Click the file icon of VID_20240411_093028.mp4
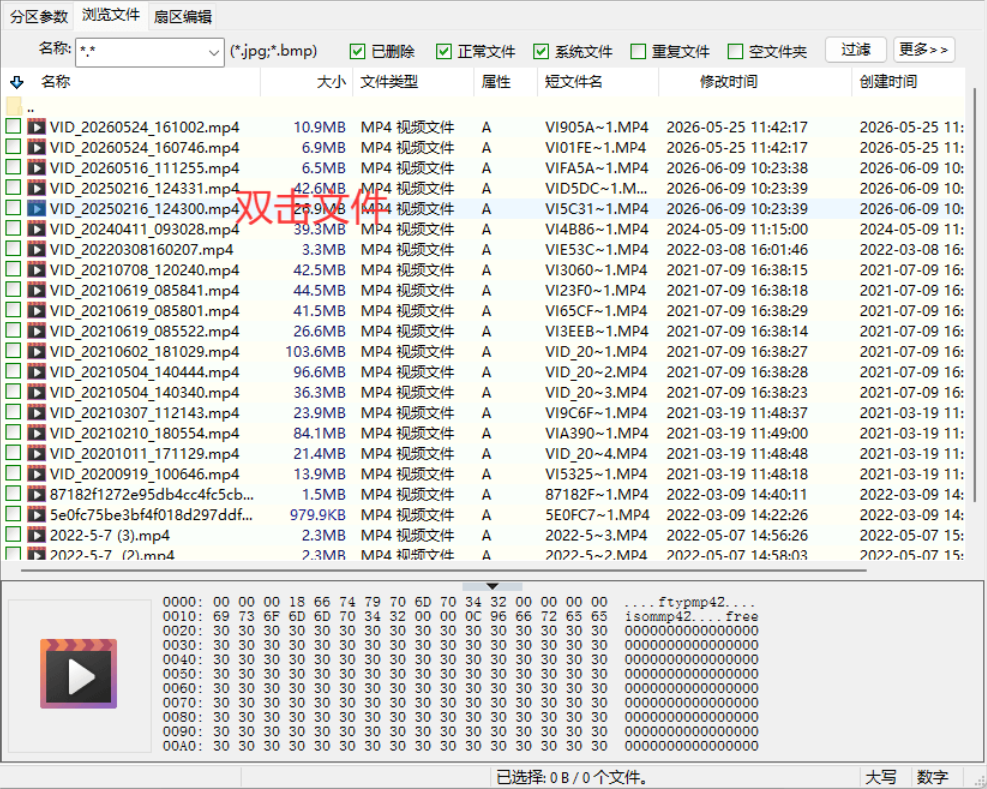The height and width of the screenshot is (789, 987). tap(37, 229)
